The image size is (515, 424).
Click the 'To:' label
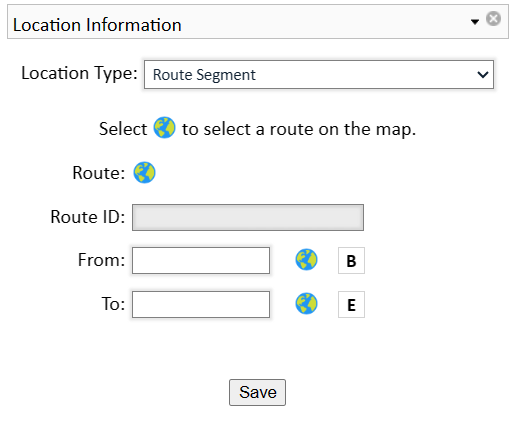tap(113, 304)
